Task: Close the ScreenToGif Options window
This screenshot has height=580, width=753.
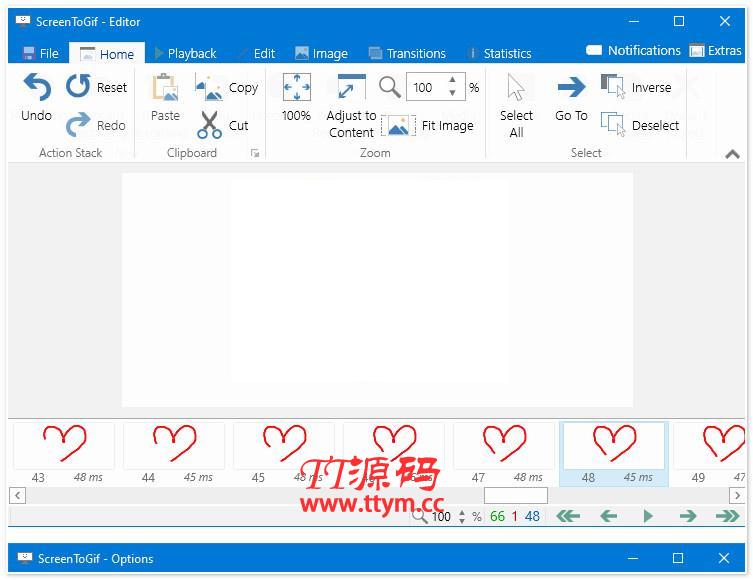Action: [x=724, y=558]
